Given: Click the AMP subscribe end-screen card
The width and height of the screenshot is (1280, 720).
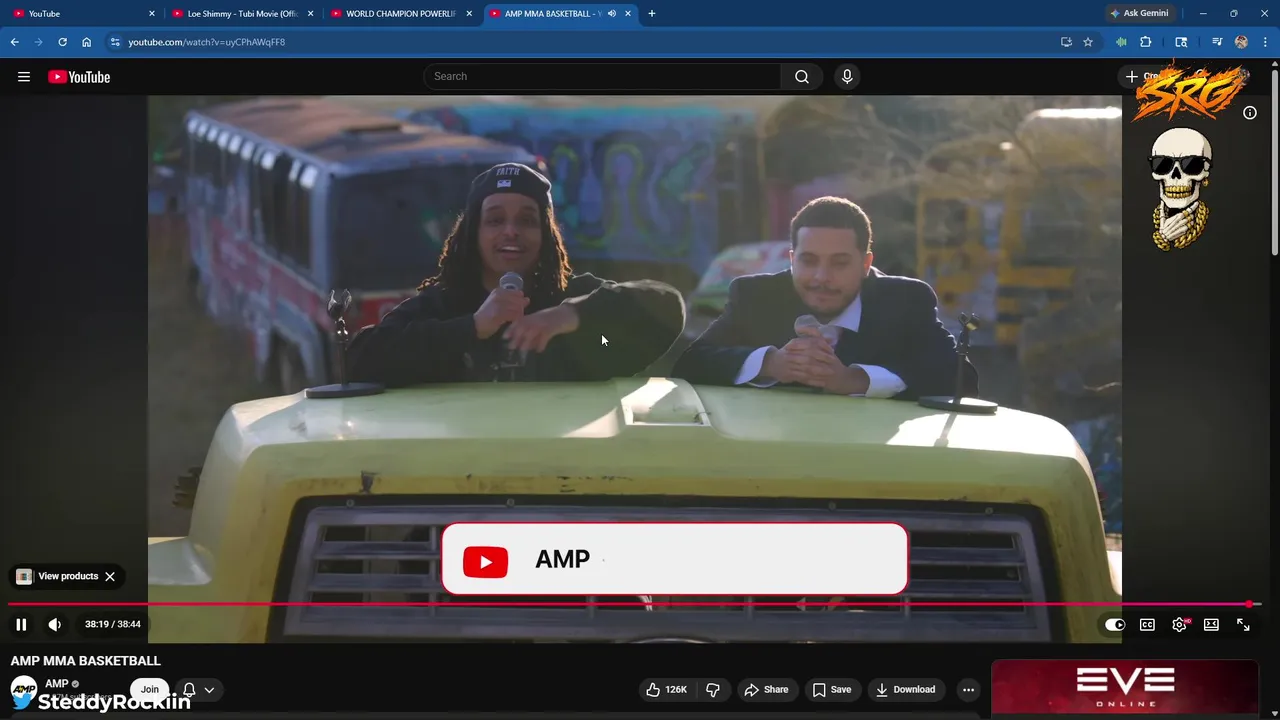Looking at the screenshot, I should click(675, 559).
